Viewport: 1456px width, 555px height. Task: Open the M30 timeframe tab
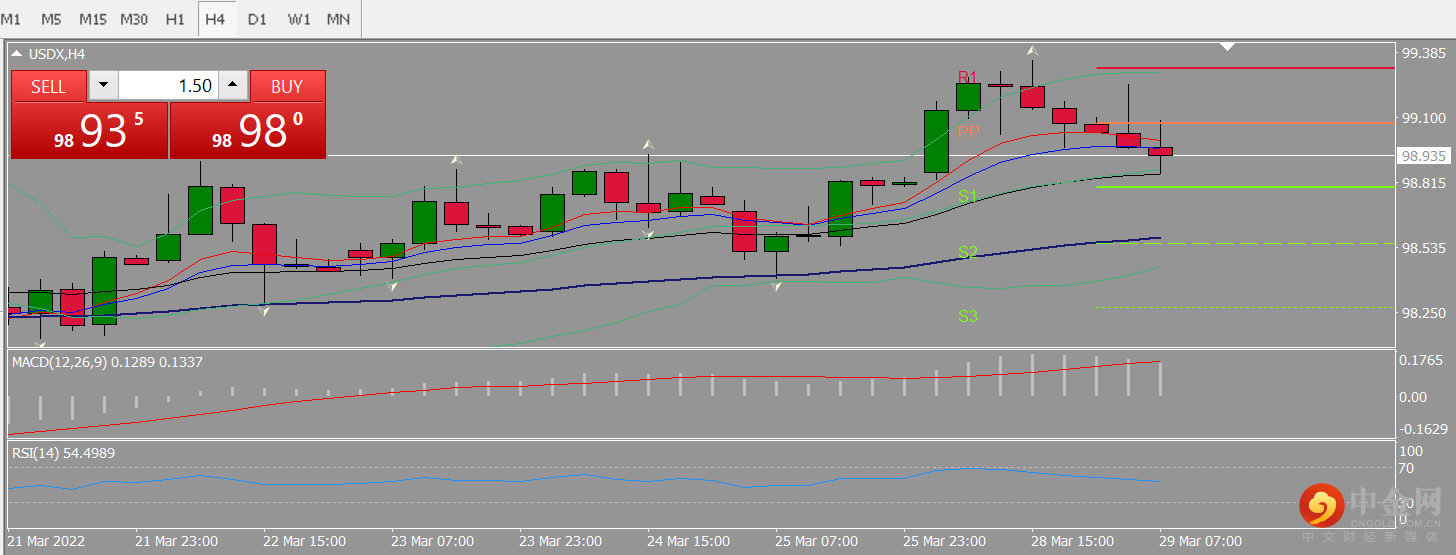[134, 19]
